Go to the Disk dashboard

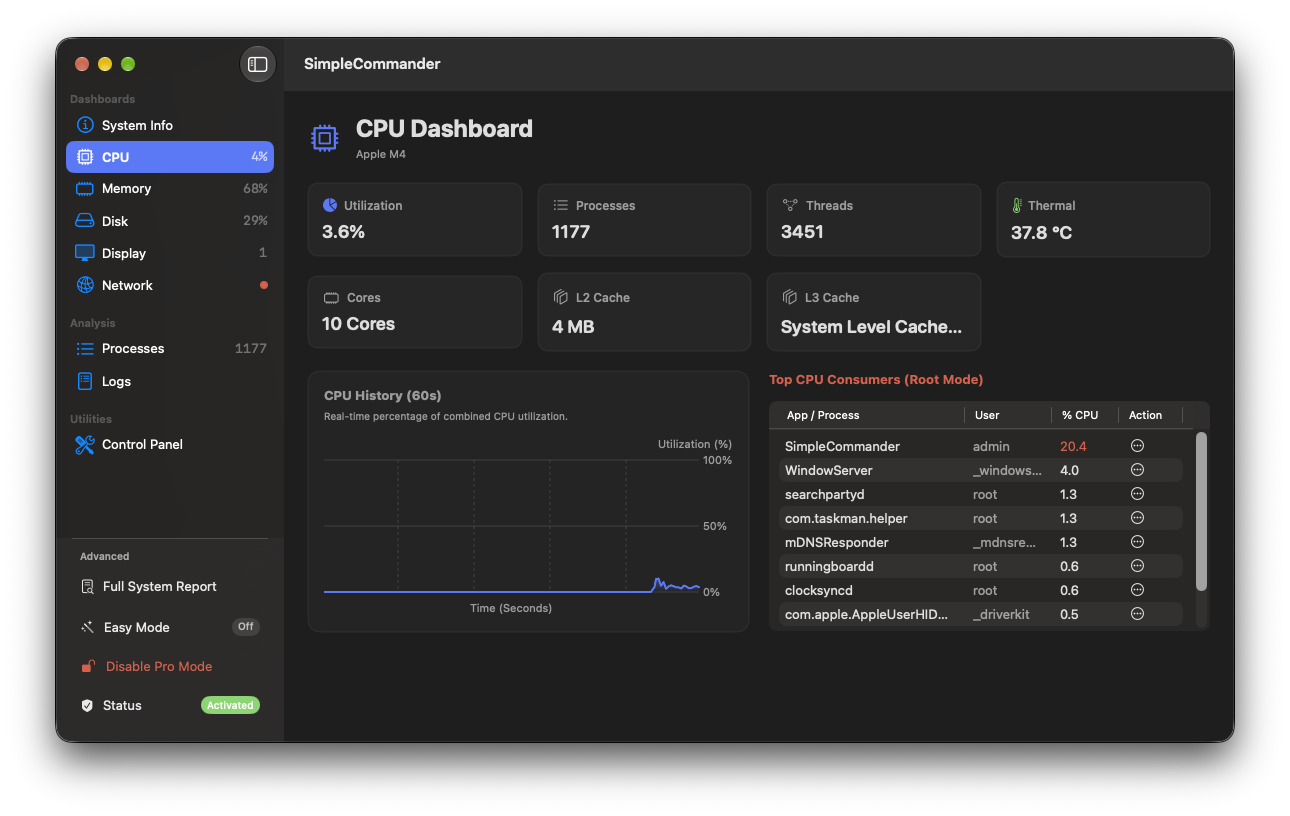(x=170, y=221)
